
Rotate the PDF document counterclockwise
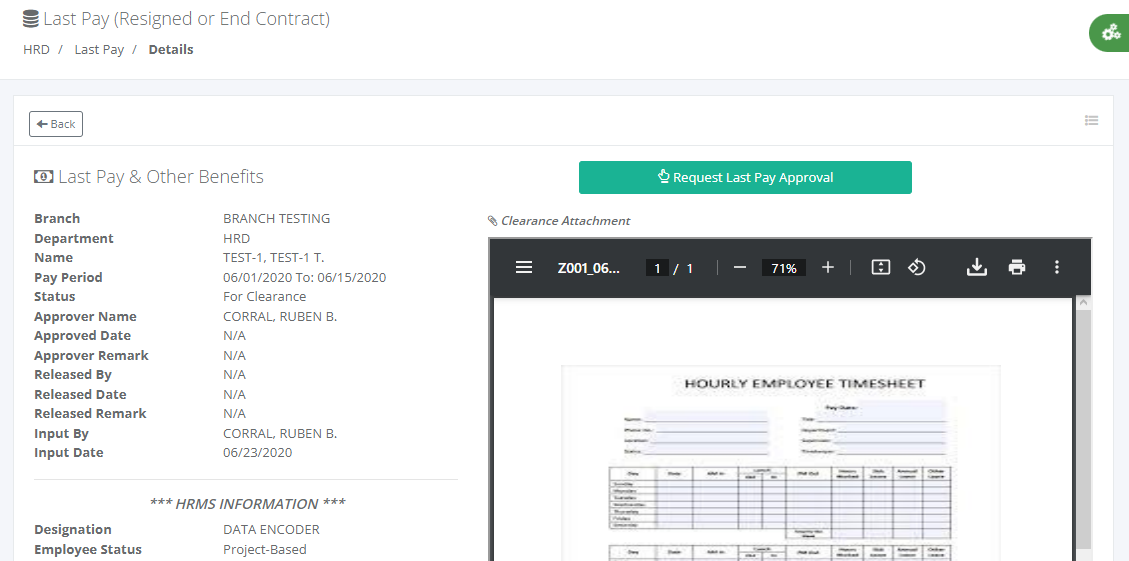[x=917, y=268]
